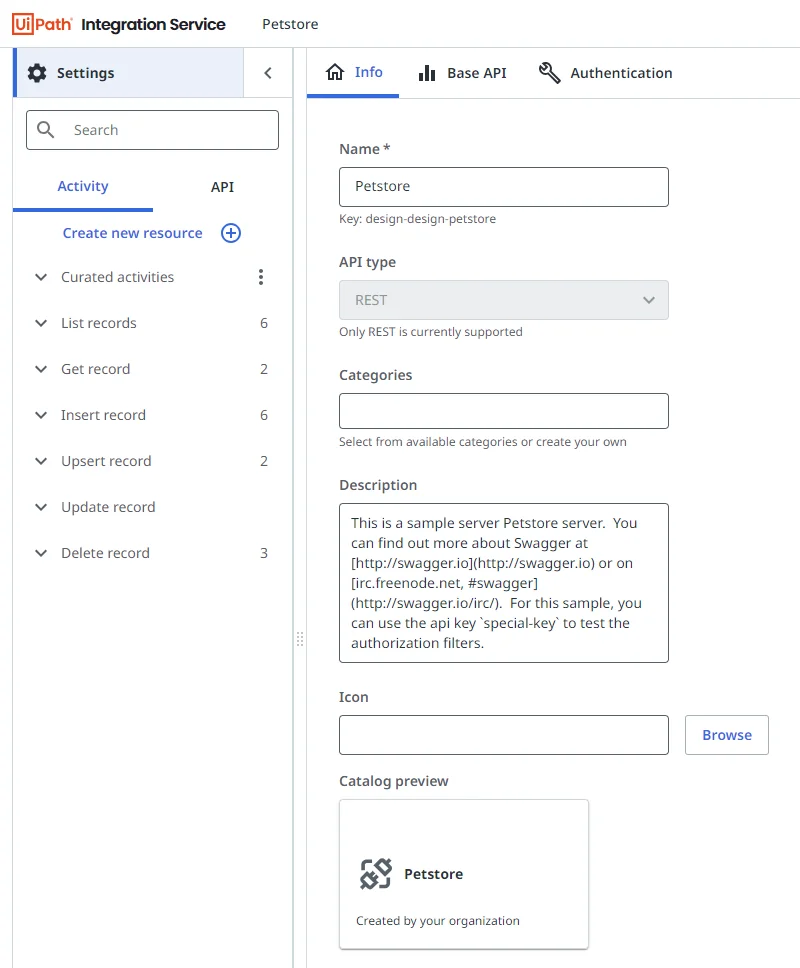Image resolution: width=800 pixels, height=968 pixels.
Task: Click the Browse button for Icon
Action: pos(726,735)
